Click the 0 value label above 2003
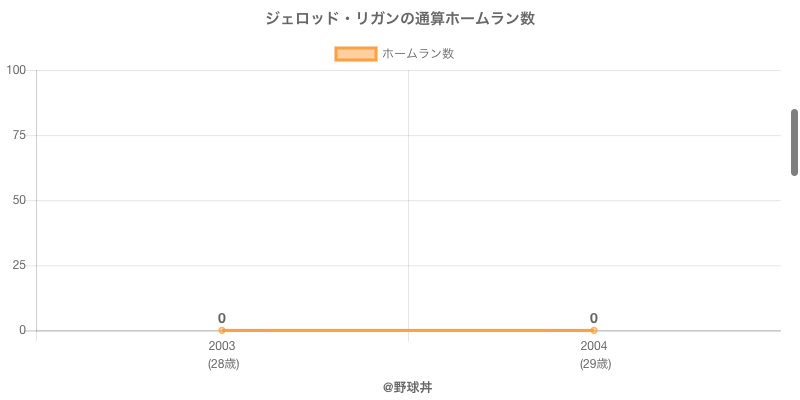 (222, 318)
